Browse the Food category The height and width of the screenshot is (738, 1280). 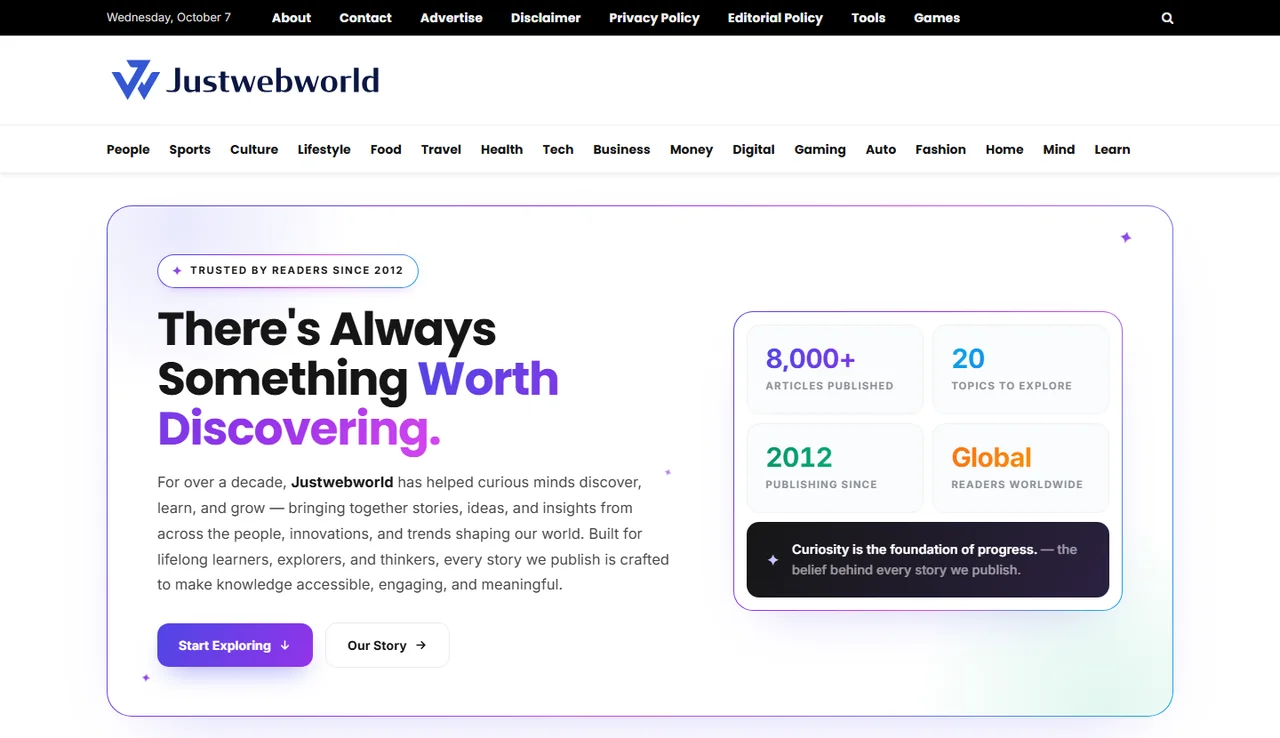click(385, 150)
